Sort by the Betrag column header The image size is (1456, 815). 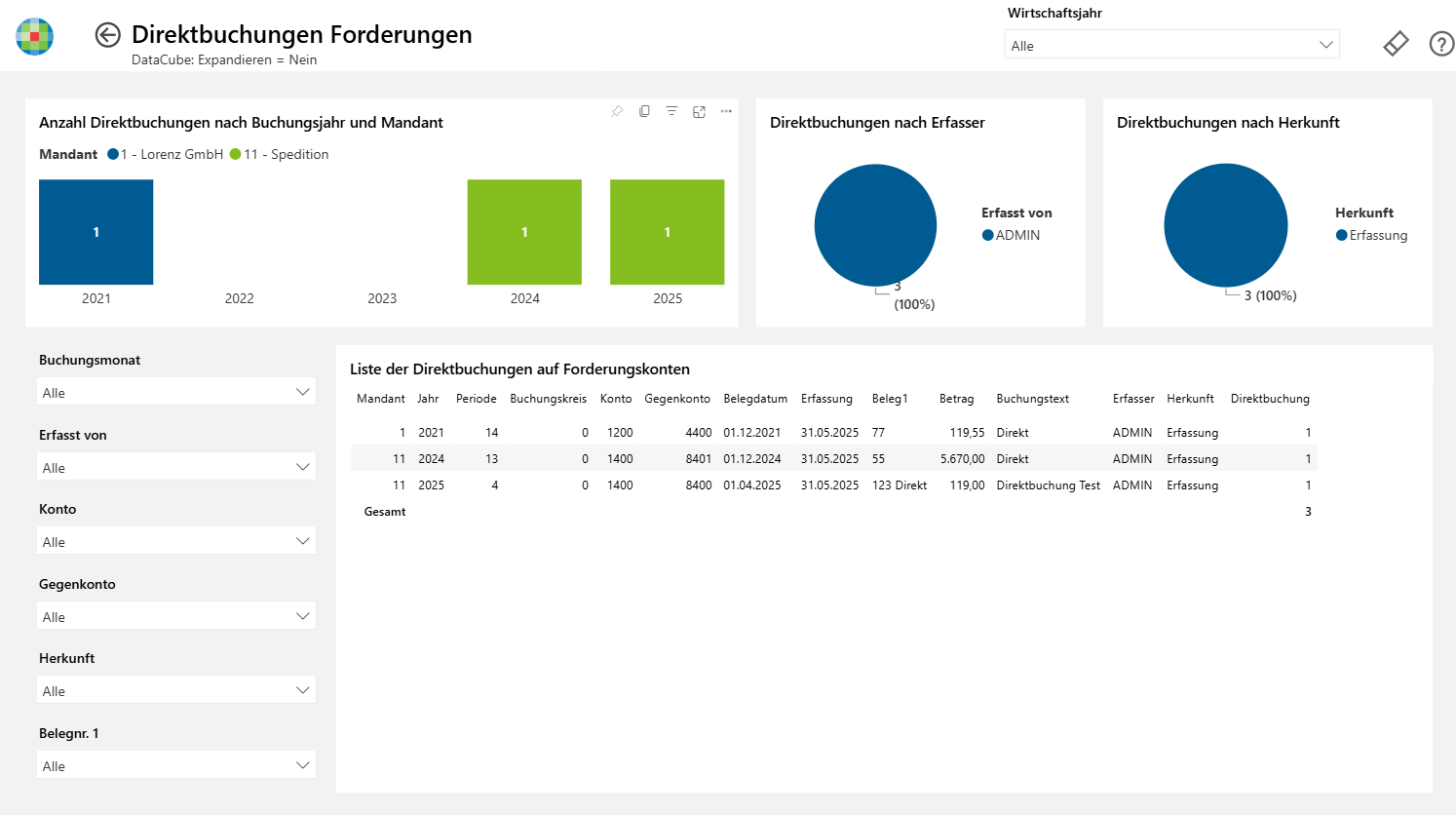click(x=956, y=399)
